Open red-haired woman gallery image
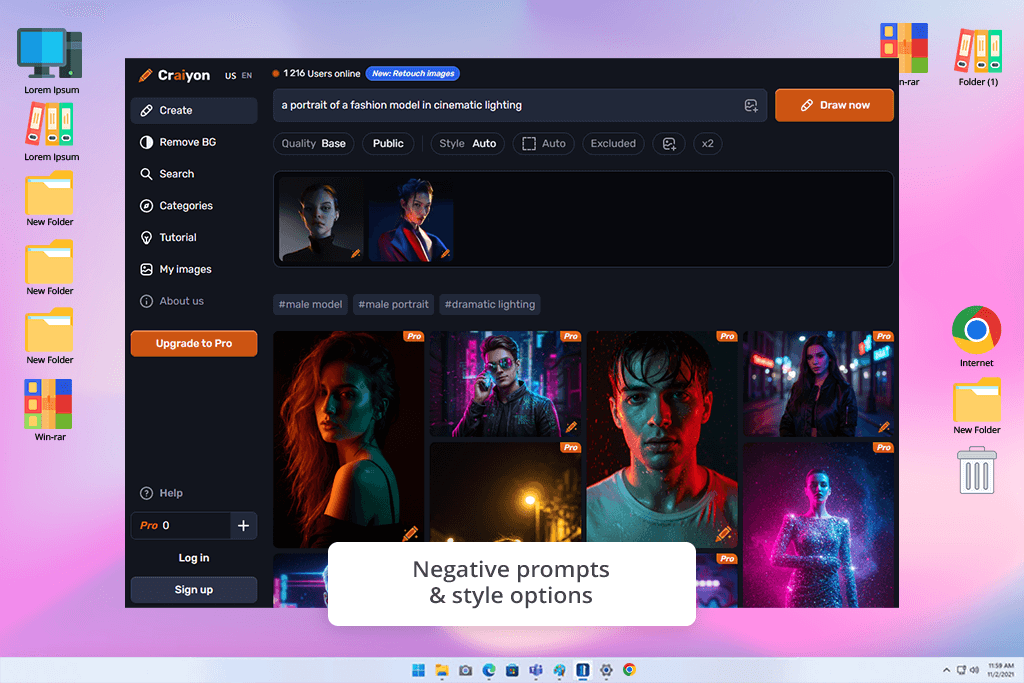The height and width of the screenshot is (683, 1024). [x=348, y=439]
